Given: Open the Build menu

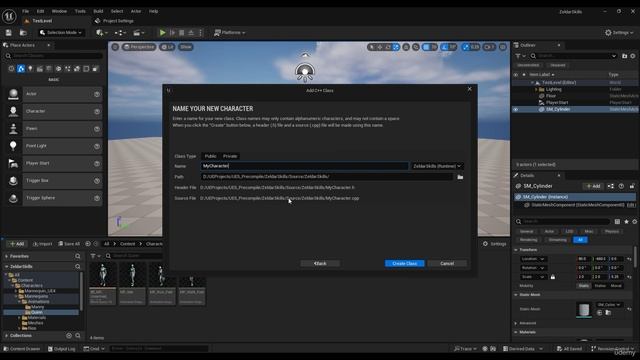Looking at the screenshot, I should tap(98, 11).
